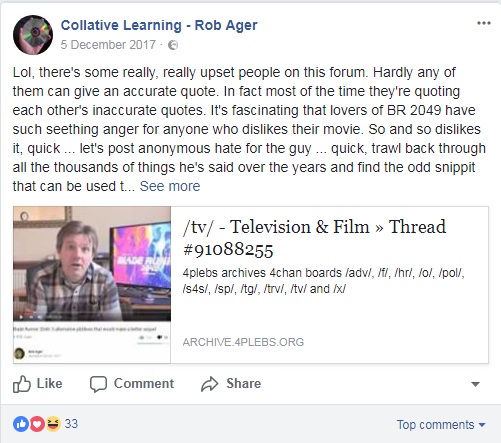Open the three-dot post options menu
Viewport: 501px width, 443px height.
pos(484,23)
